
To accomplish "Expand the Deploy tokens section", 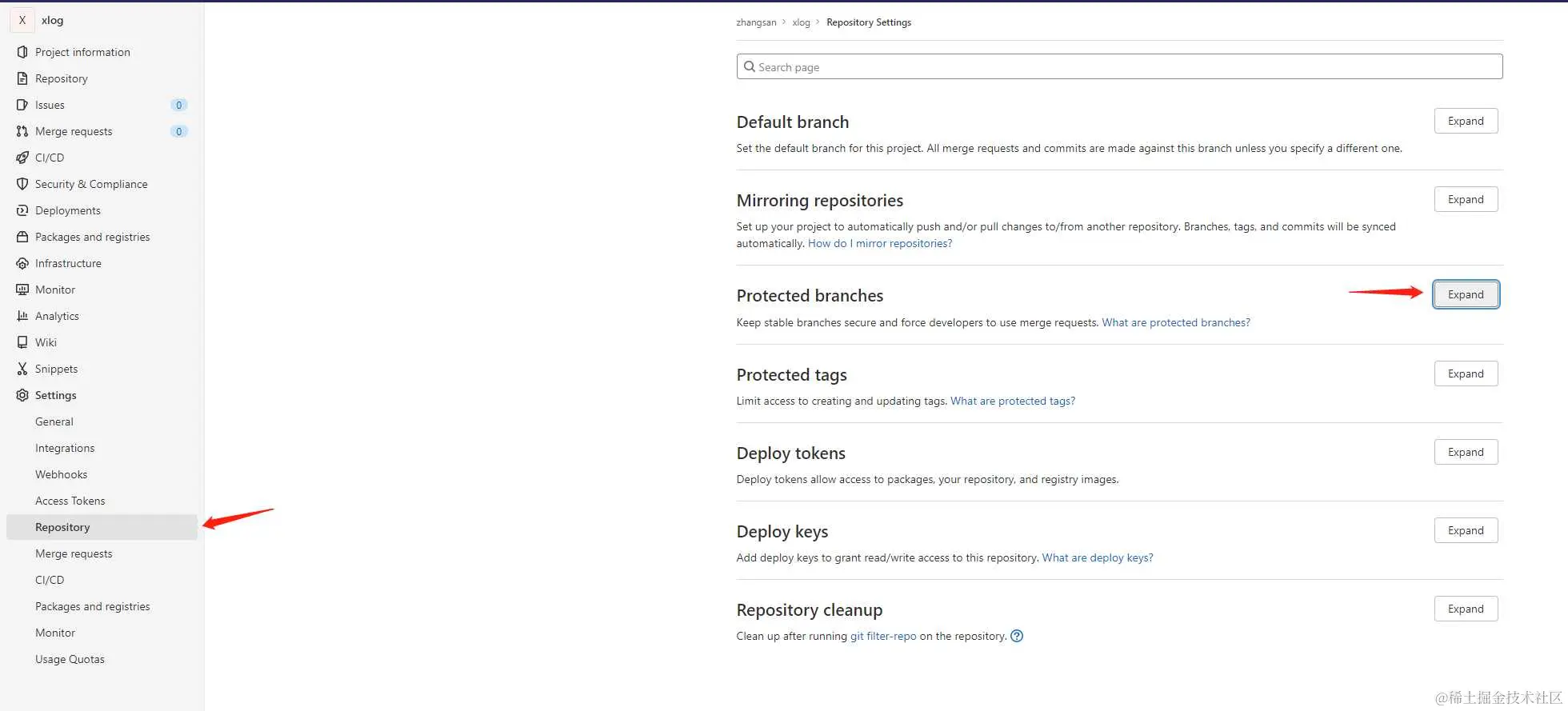I will 1466,452.
